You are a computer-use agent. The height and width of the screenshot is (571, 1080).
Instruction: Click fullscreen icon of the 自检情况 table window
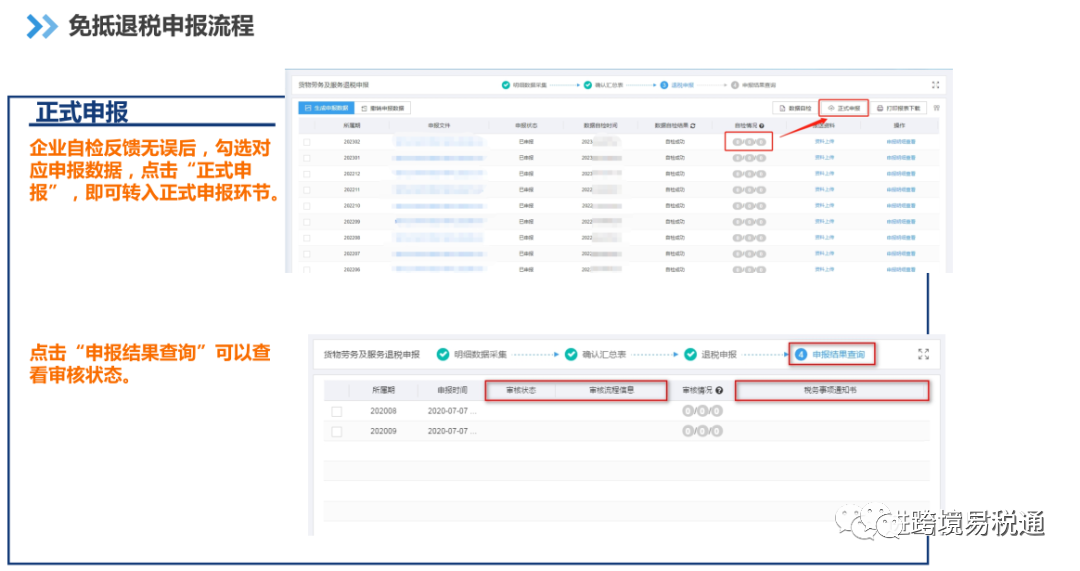(x=935, y=85)
